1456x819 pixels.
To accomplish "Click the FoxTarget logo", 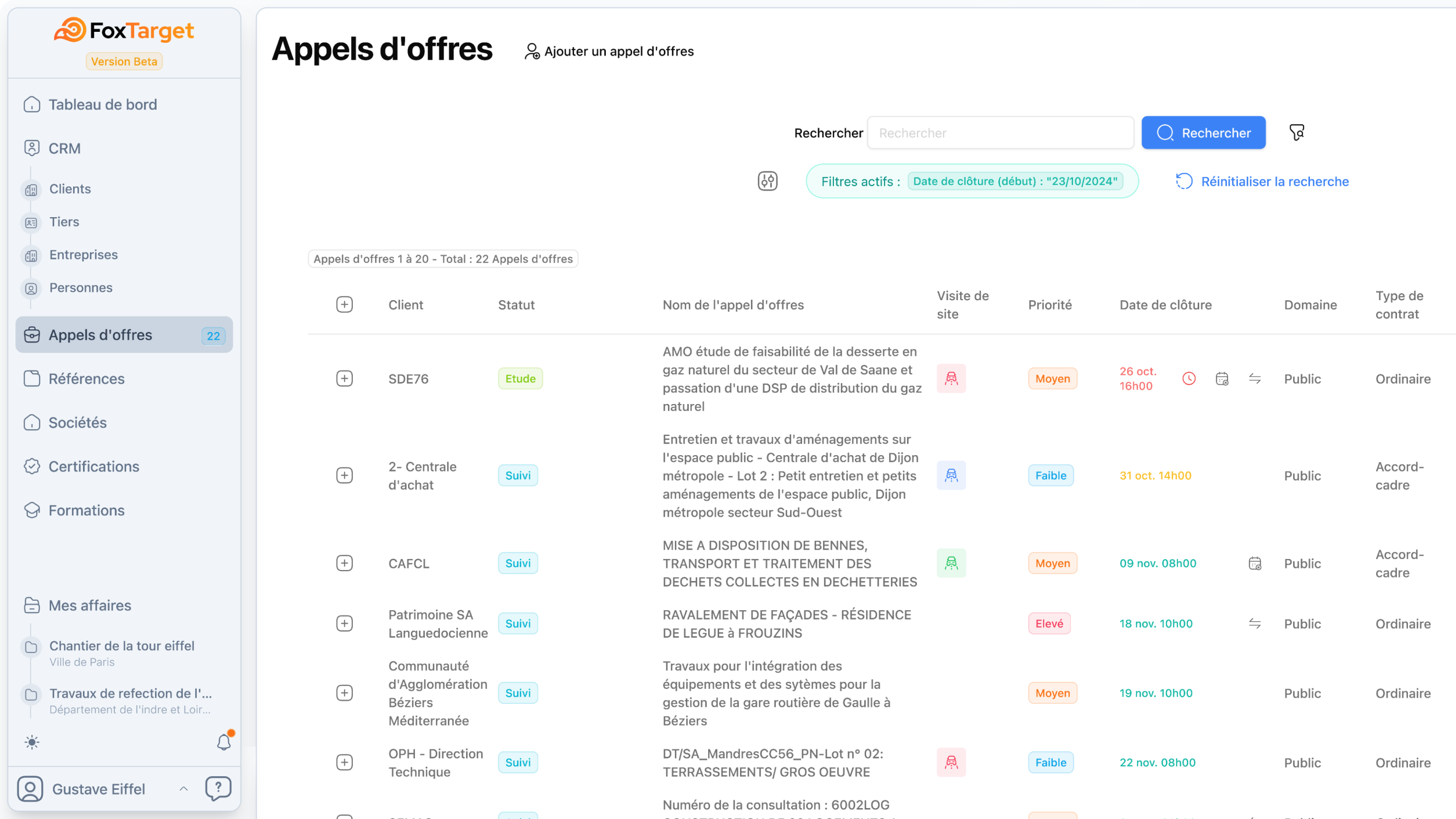I will tap(124, 30).
